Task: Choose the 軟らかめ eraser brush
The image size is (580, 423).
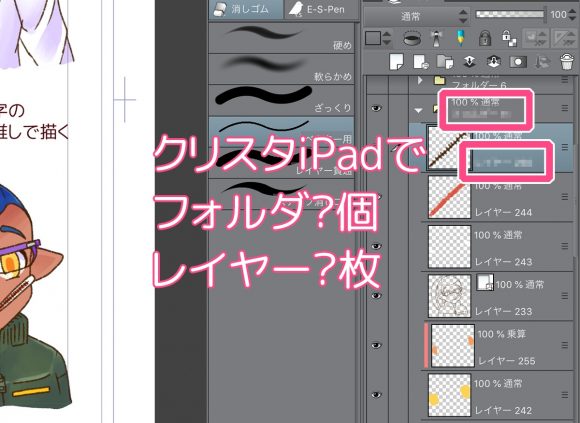Action: coord(281,69)
